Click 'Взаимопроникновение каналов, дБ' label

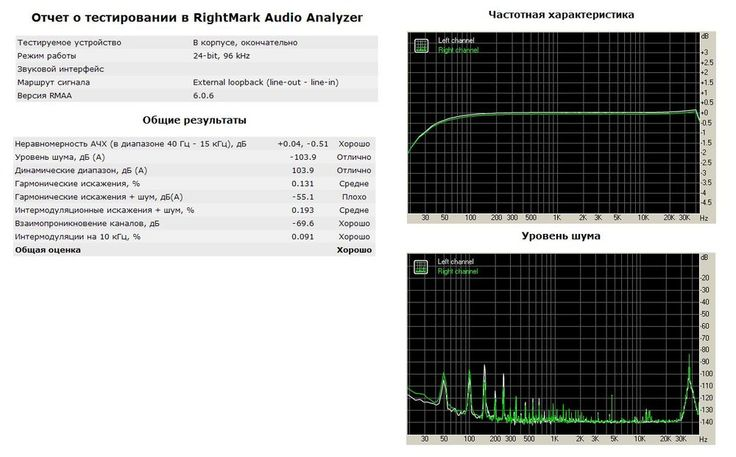tap(87, 223)
